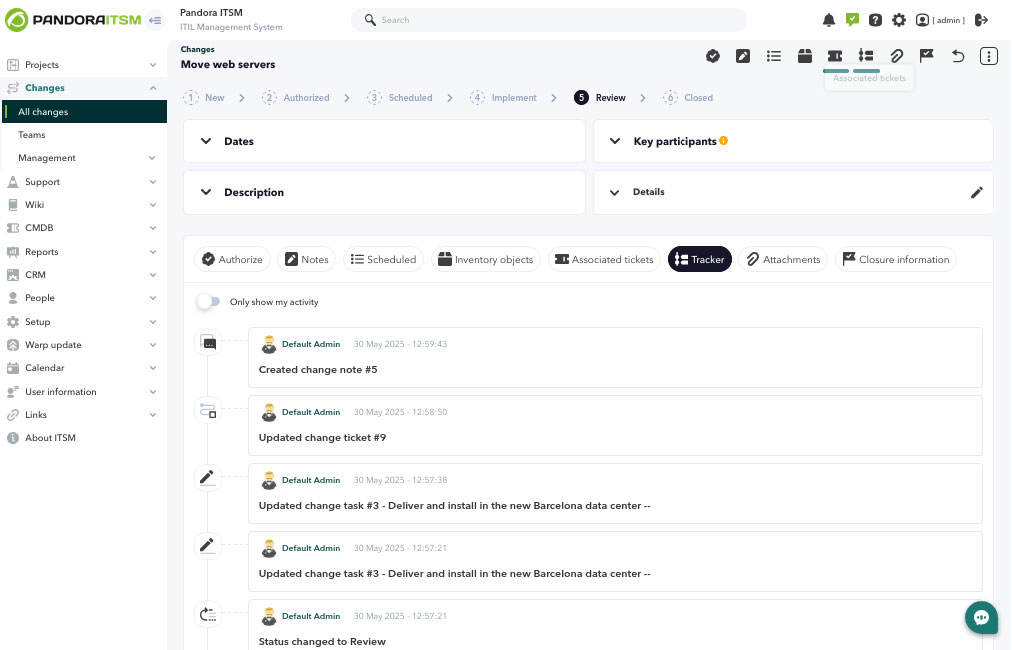Select workflow step 4 Implement
The height and width of the screenshot is (650, 1012).
(503, 97)
